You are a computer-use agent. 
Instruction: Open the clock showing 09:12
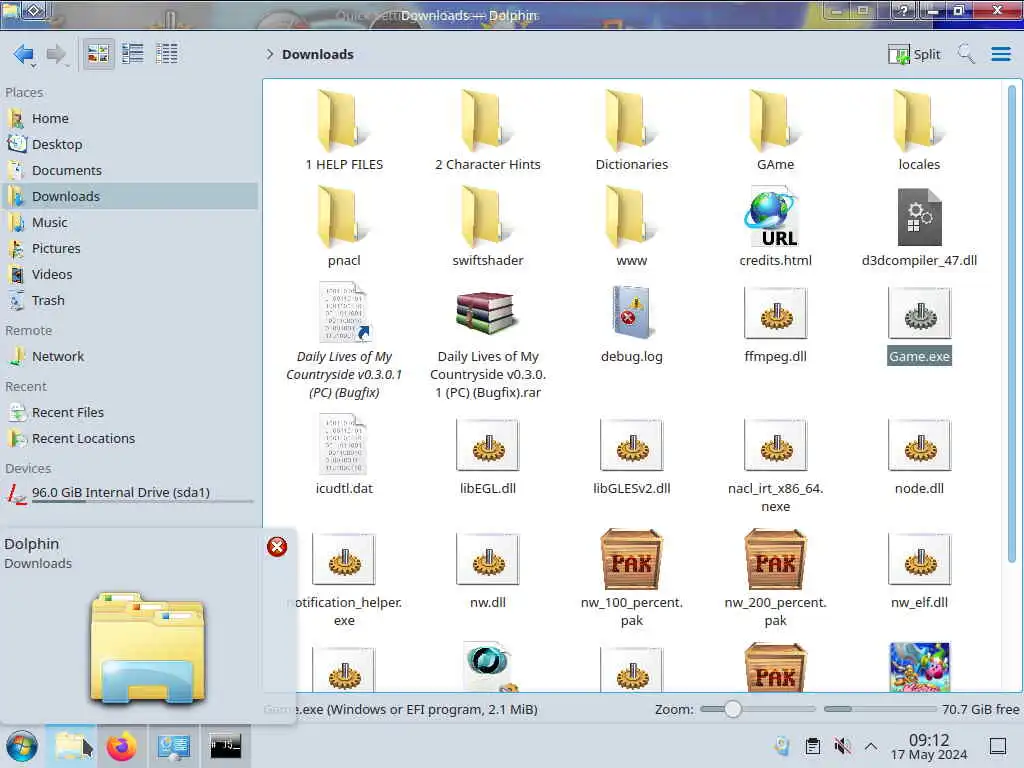click(x=929, y=746)
